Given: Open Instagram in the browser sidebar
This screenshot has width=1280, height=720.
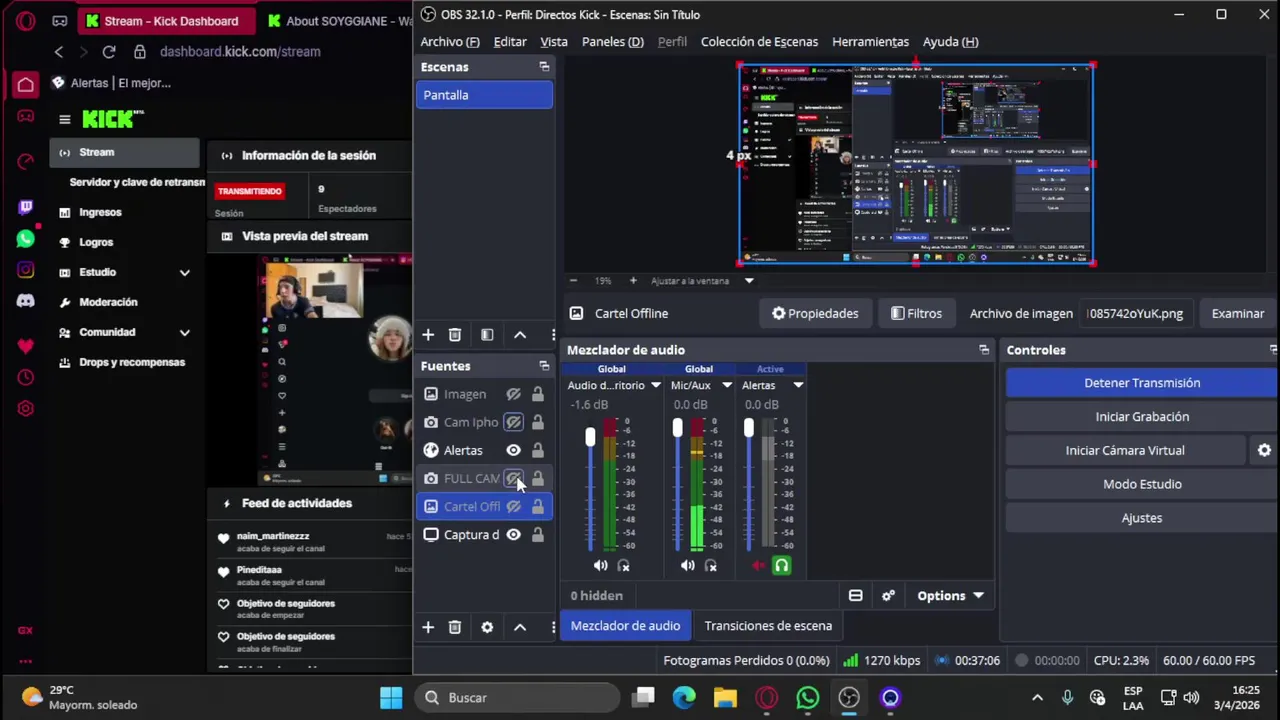Looking at the screenshot, I should (26, 270).
